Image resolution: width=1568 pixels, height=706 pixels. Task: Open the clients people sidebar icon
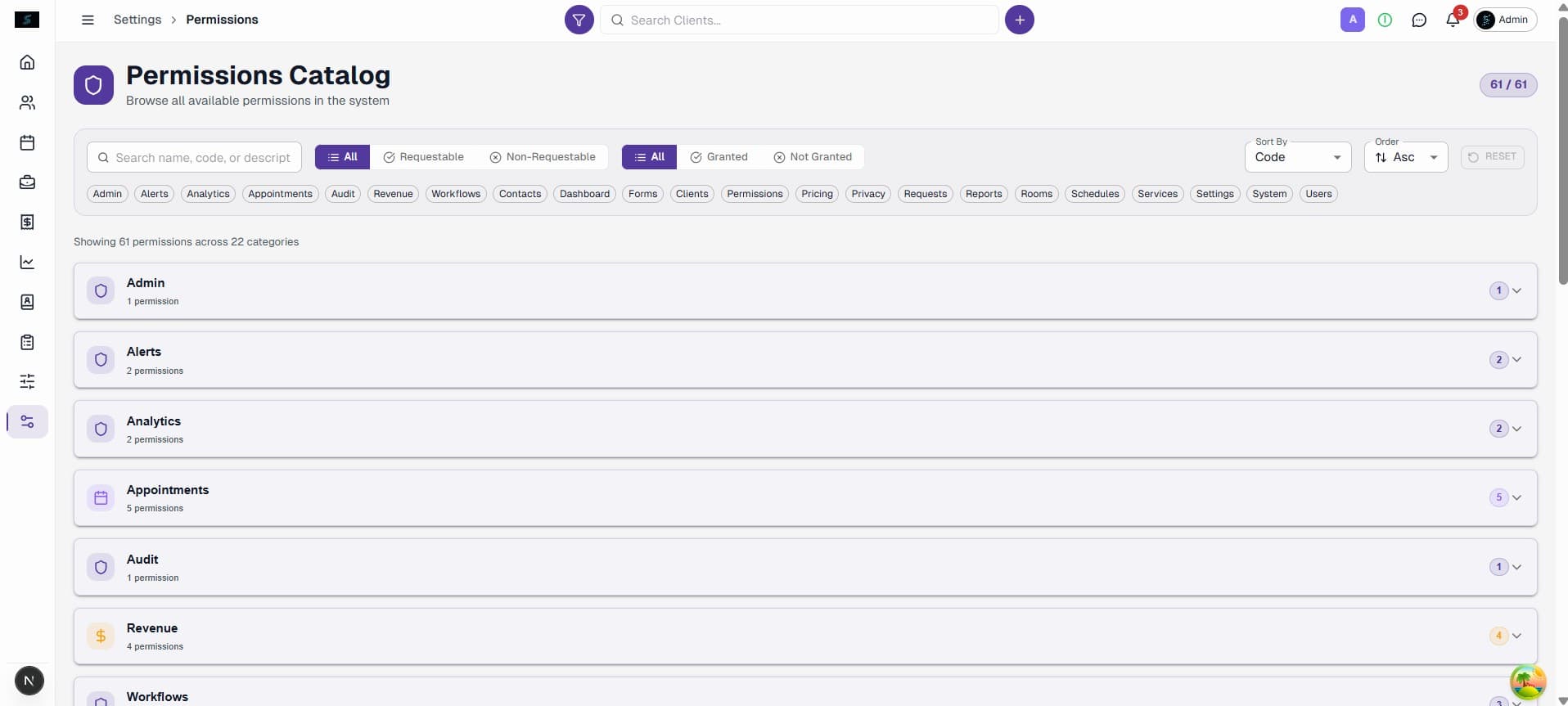point(27,102)
